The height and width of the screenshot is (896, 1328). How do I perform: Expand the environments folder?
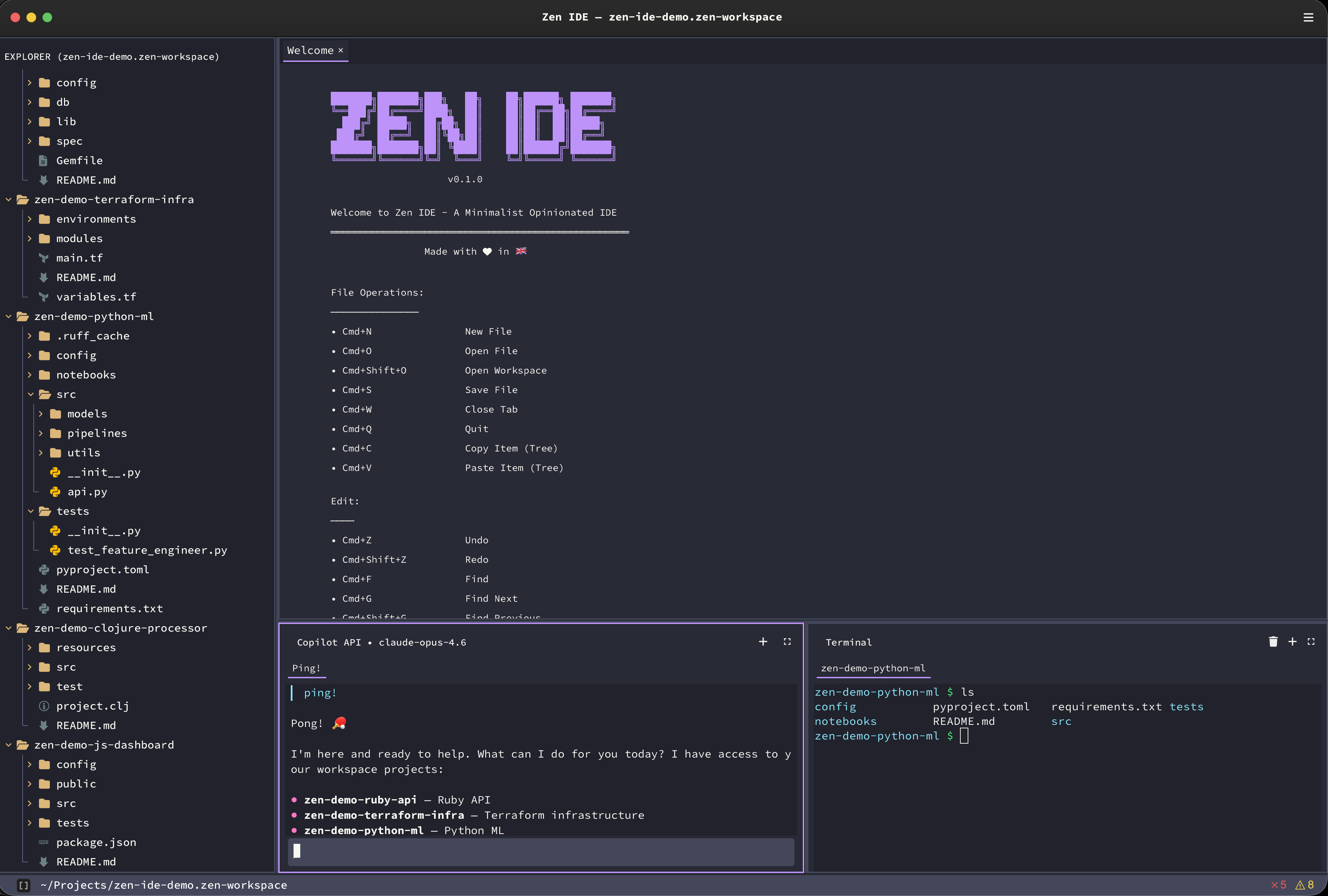[30, 219]
